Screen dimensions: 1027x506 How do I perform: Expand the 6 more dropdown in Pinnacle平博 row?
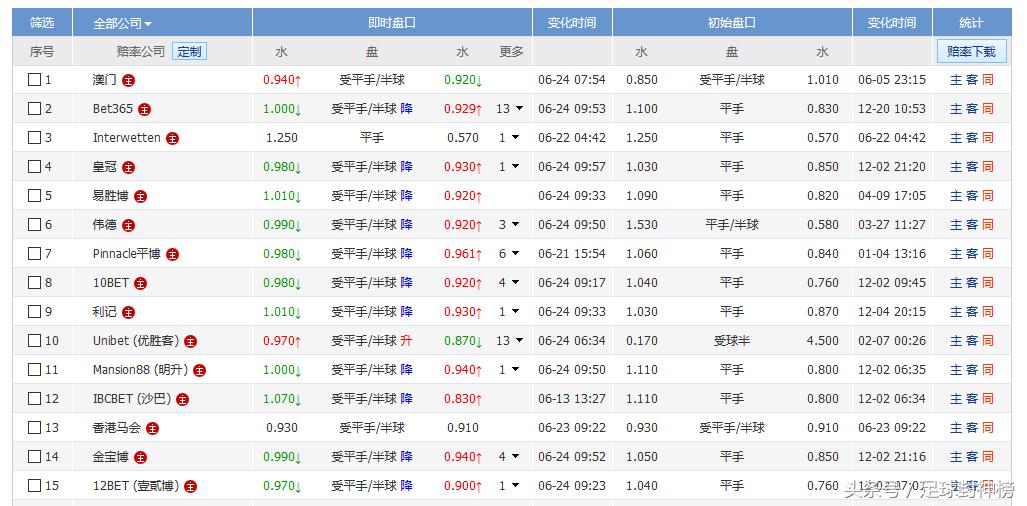pos(509,253)
